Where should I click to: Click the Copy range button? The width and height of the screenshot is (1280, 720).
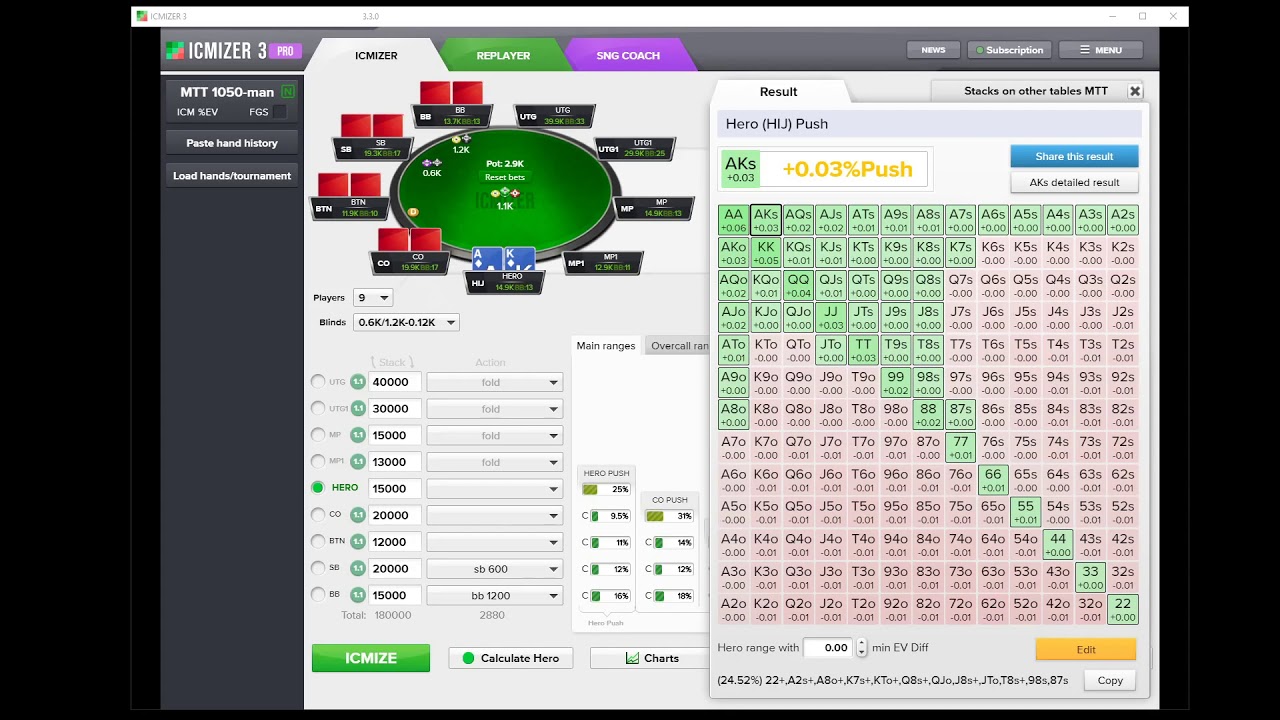1110,680
